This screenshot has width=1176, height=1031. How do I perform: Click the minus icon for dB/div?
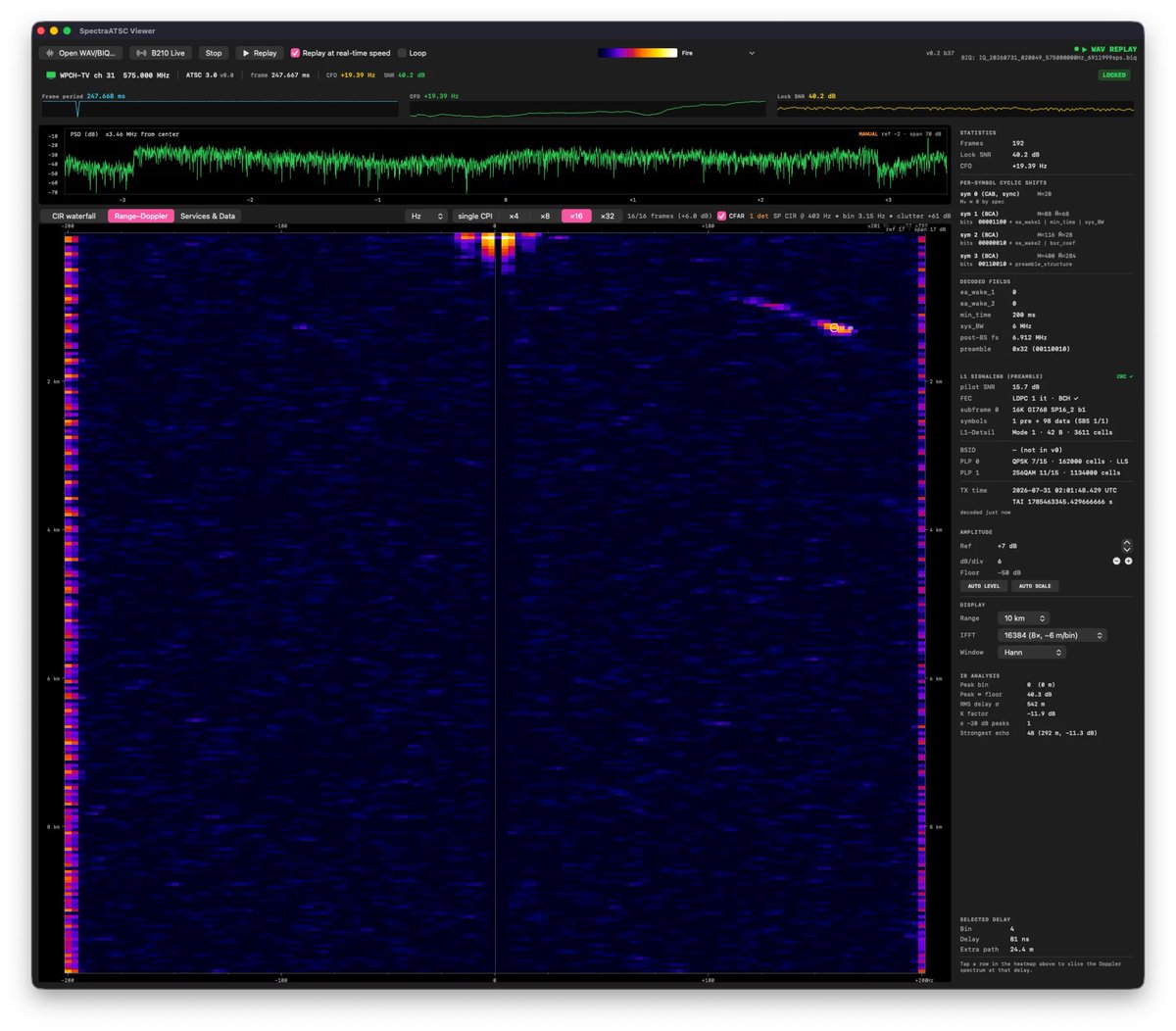pyautogui.click(x=1116, y=561)
